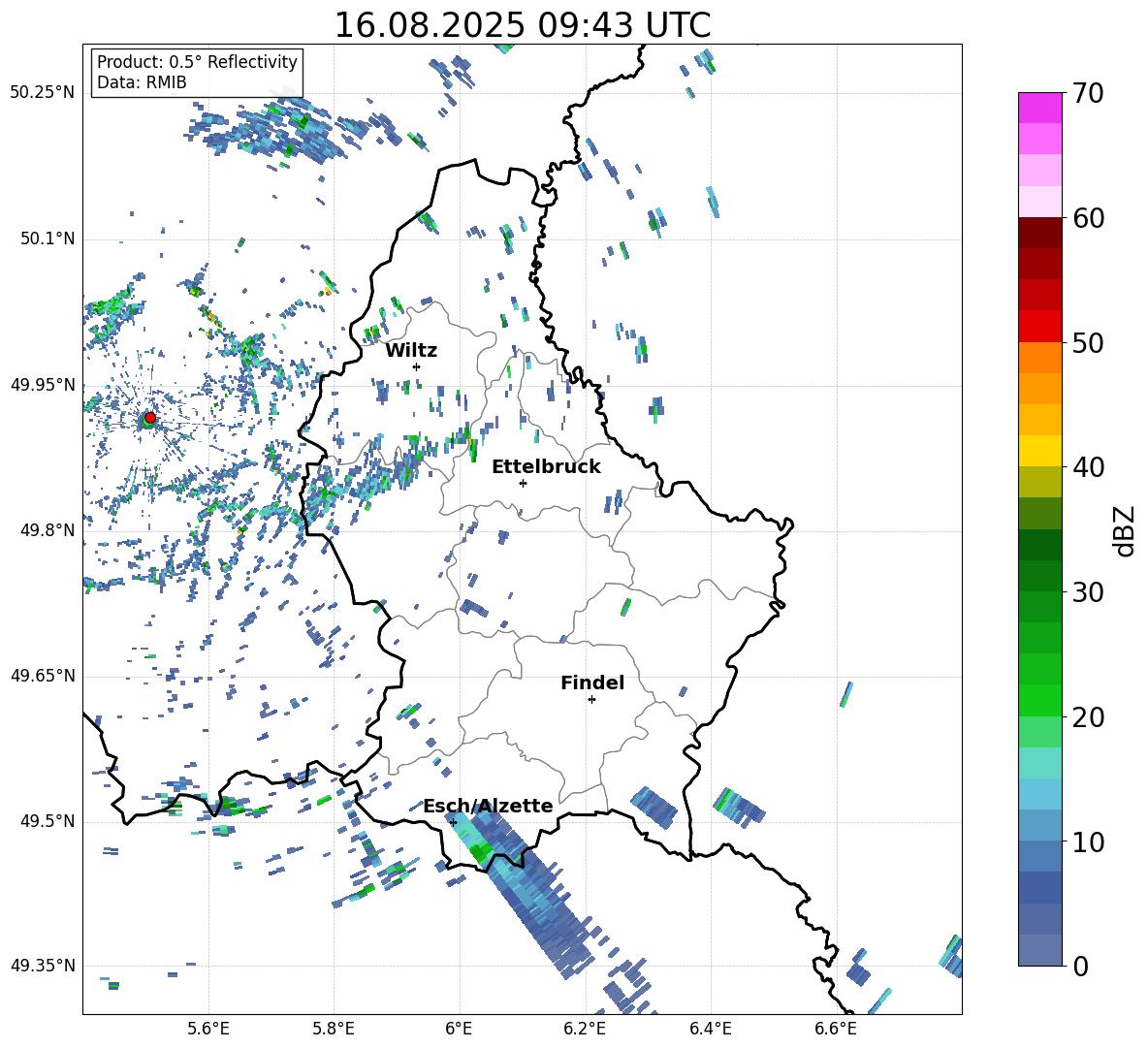Click the 6.6°E longitude label

[x=836, y=1029]
